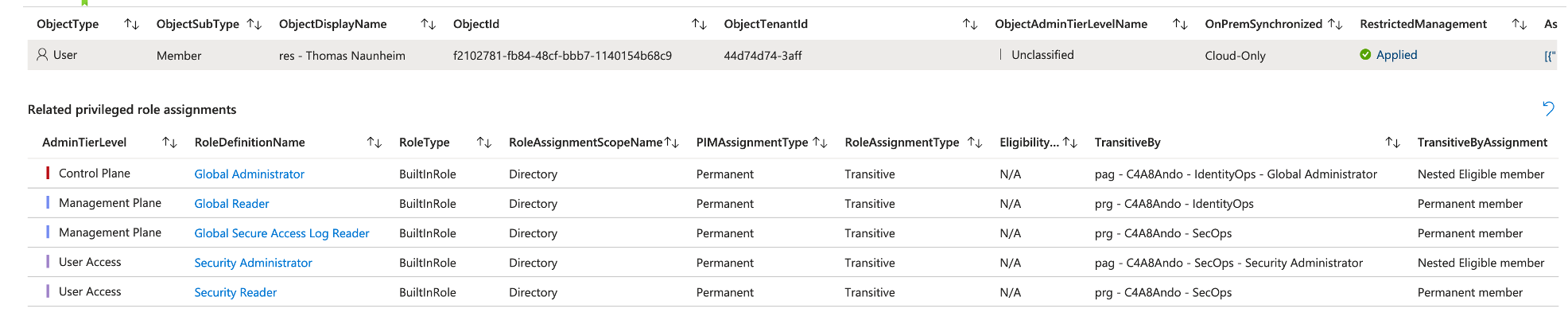Select the Thomas Naunheim user row
1568x336 pixels.
coord(342,56)
